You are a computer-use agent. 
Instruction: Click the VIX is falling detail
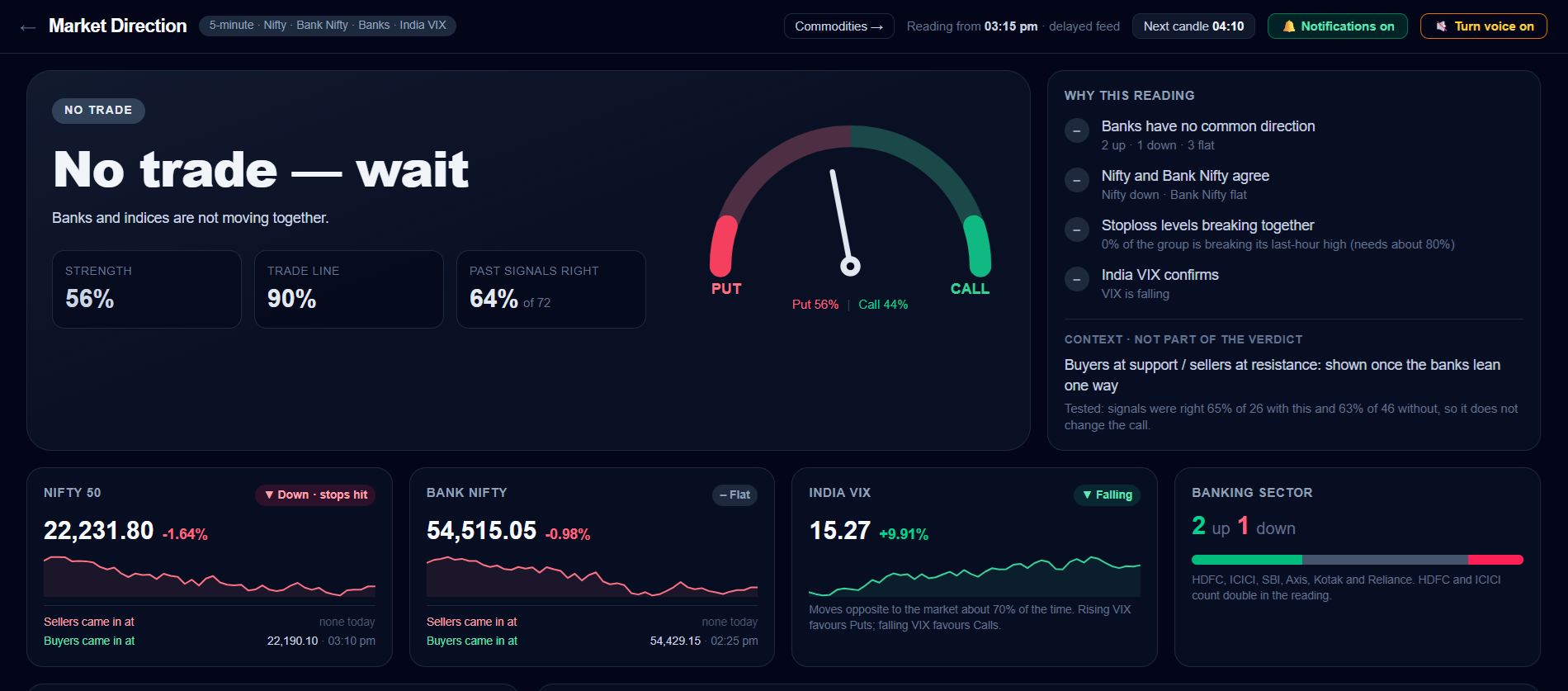[1136, 294]
